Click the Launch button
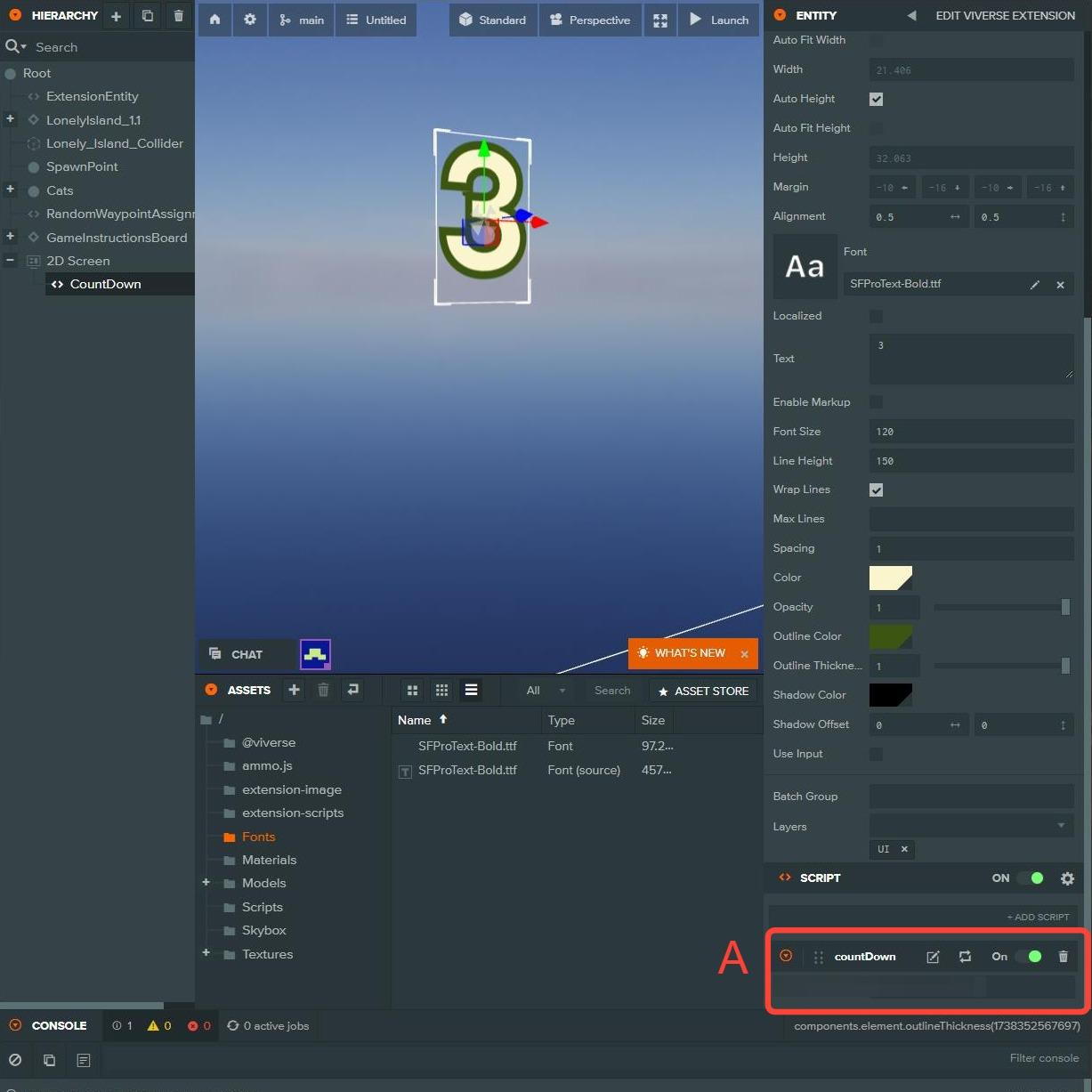The image size is (1092, 1092). 719,20
